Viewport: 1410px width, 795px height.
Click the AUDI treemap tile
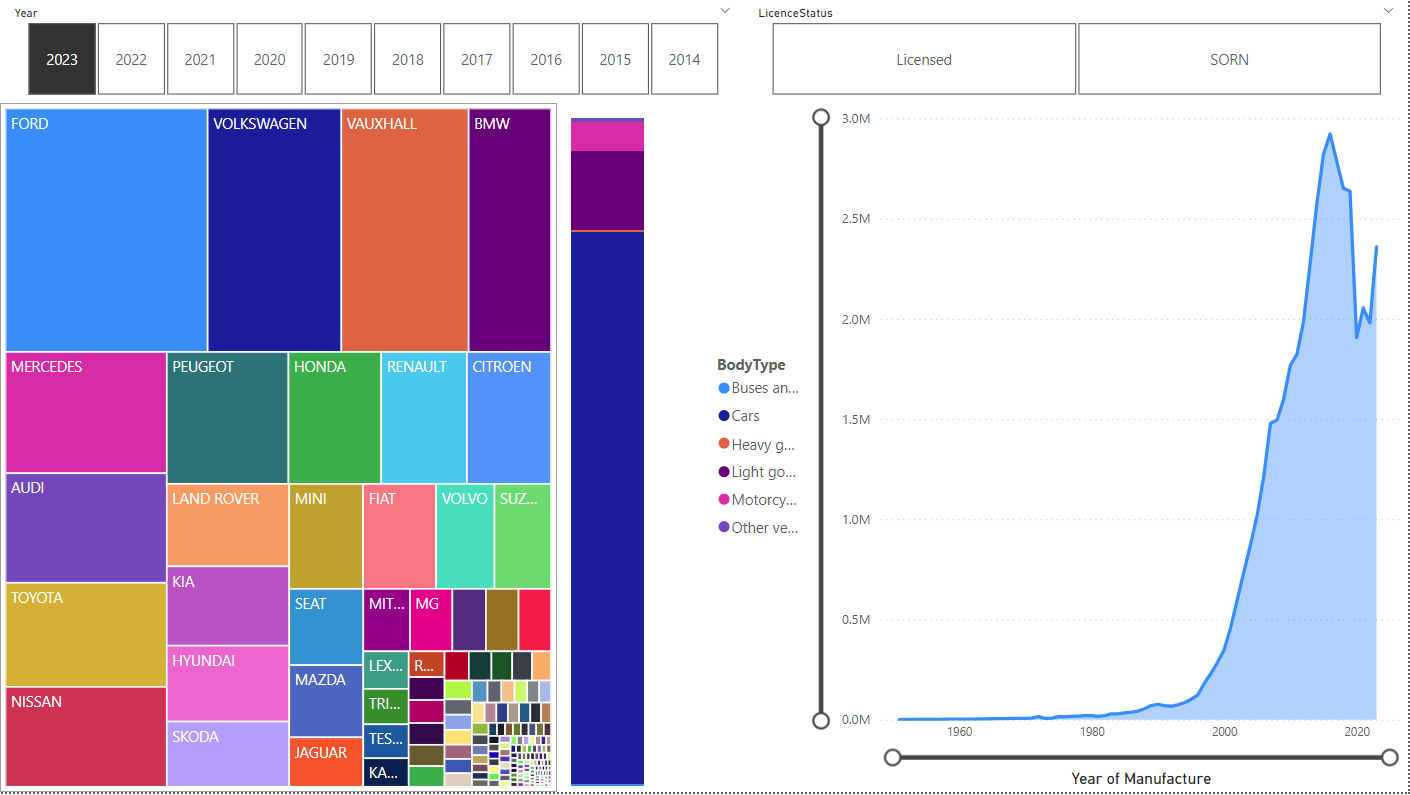click(86, 528)
